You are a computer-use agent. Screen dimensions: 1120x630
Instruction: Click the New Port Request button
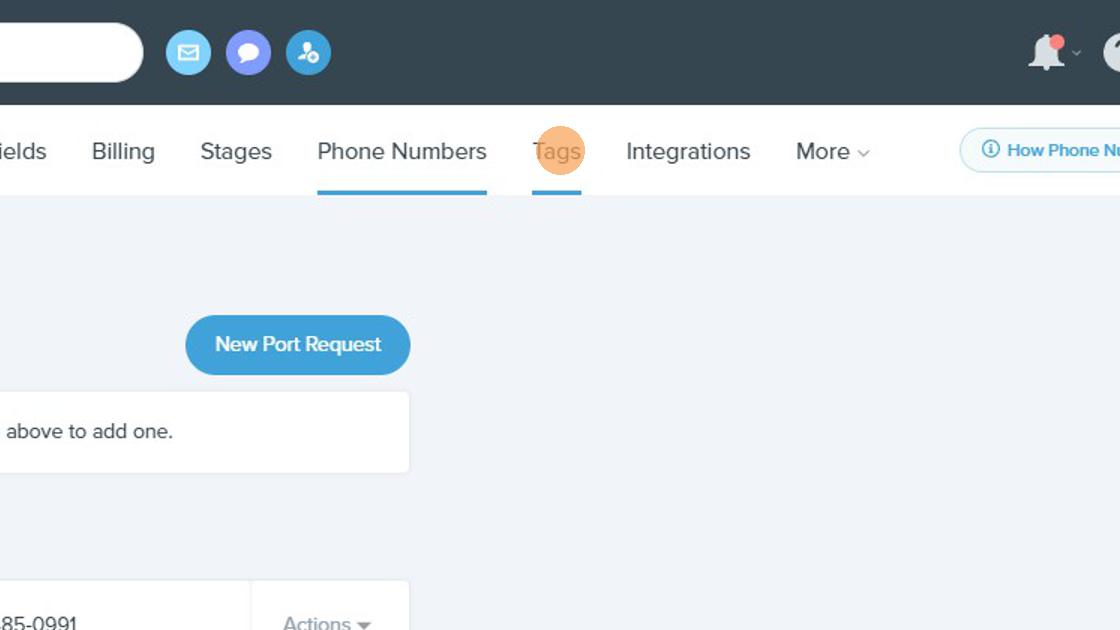[298, 345]
